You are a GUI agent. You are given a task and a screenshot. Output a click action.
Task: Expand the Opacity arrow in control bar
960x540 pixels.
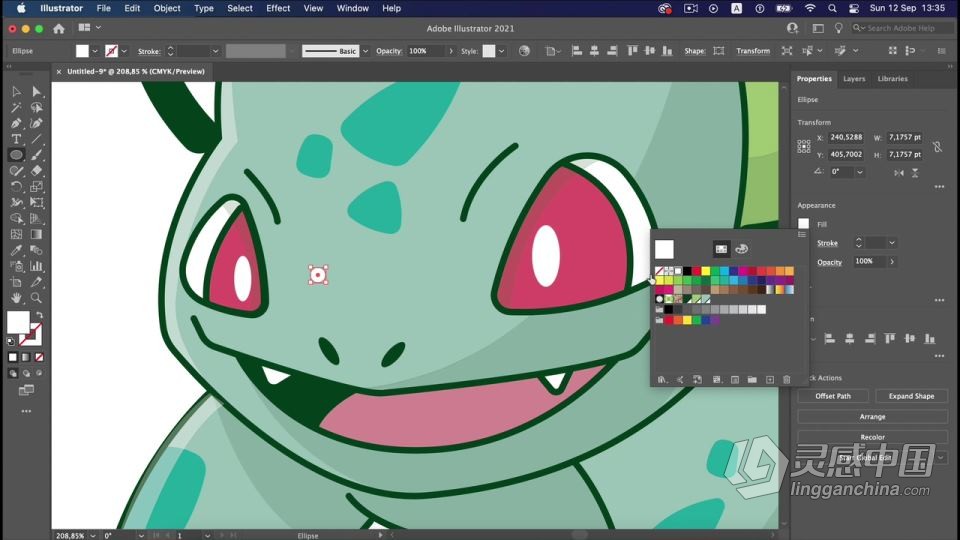point(451,51)
